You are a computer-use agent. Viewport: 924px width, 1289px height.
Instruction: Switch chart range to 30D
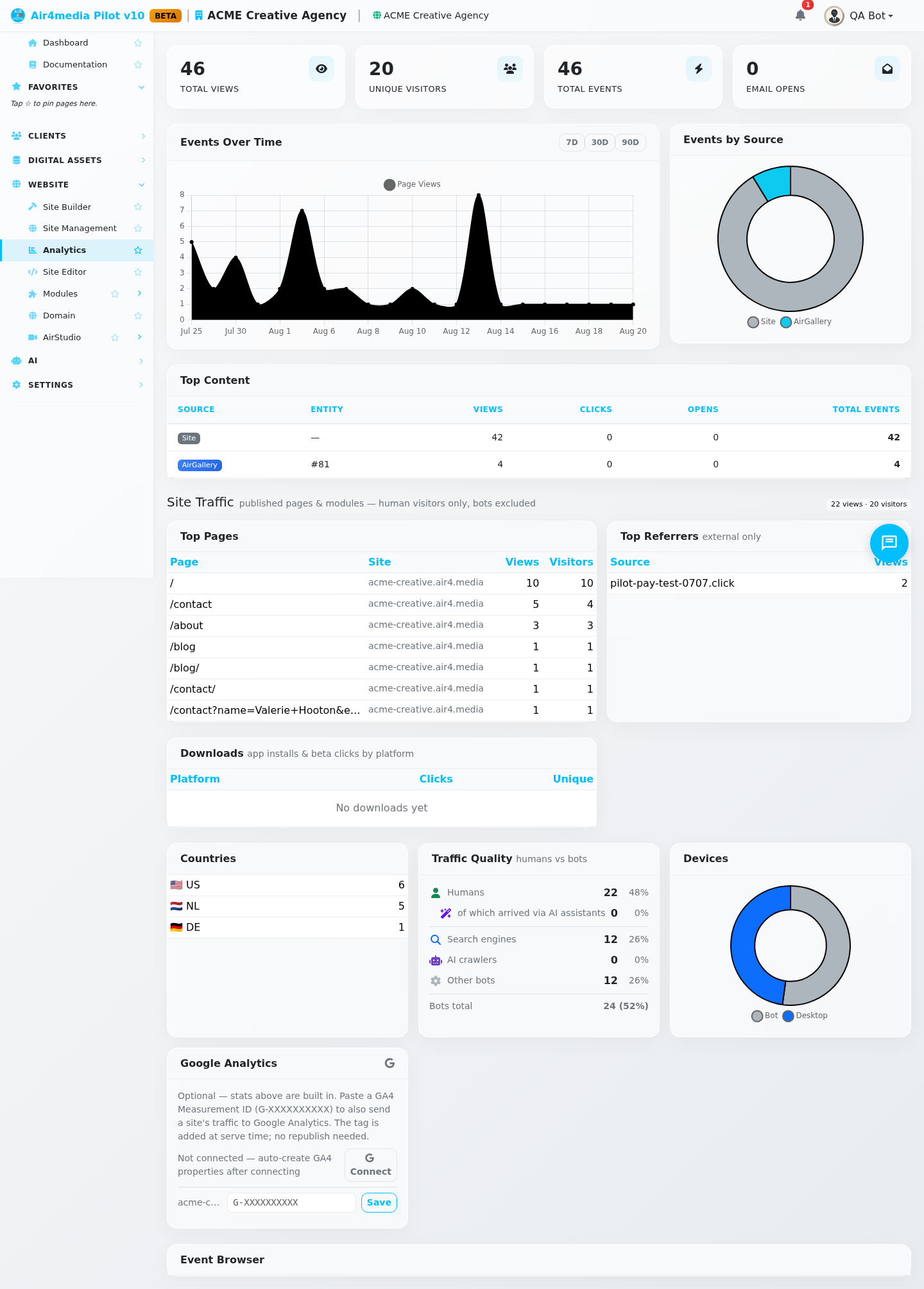[600, 143]
